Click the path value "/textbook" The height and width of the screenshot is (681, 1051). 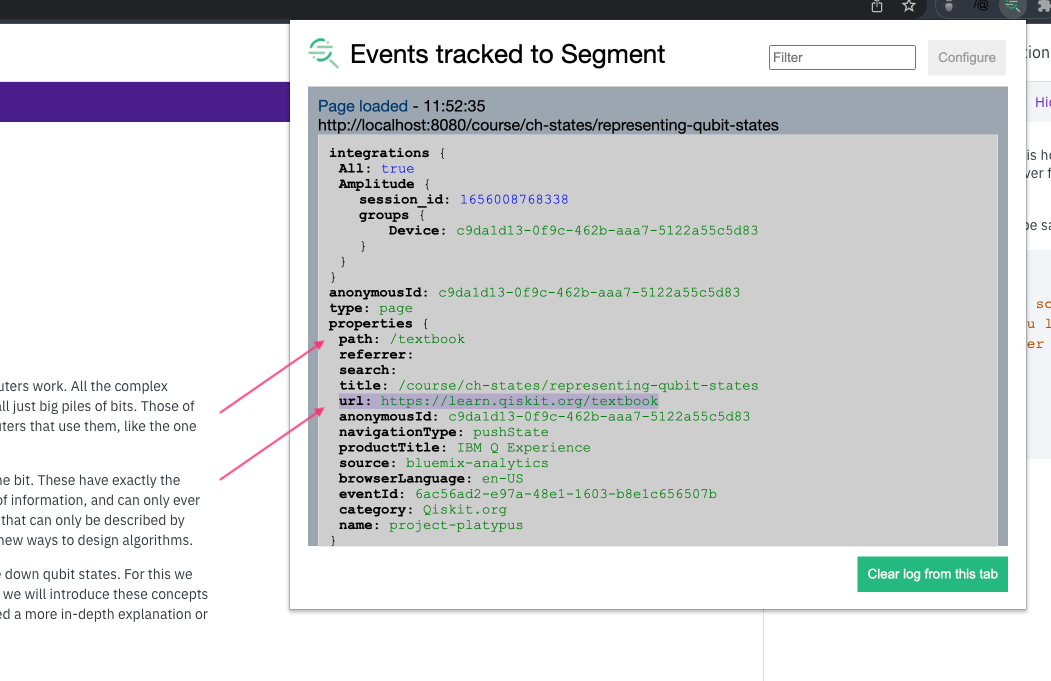coord(427,339)
